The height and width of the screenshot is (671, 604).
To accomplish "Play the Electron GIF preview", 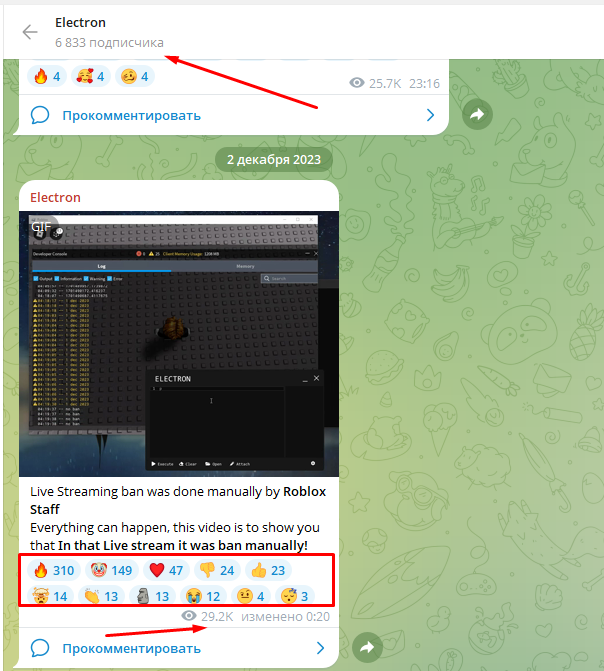I will 178,343.
